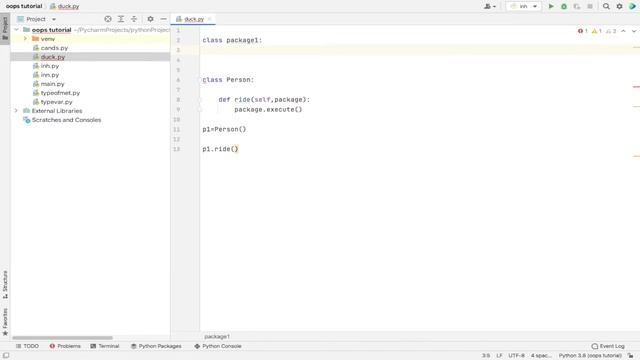Screen dimensions: 640x360
Task: Click the typo count indicator in editor
Action: pyautogui.click(x=611, y=31)
